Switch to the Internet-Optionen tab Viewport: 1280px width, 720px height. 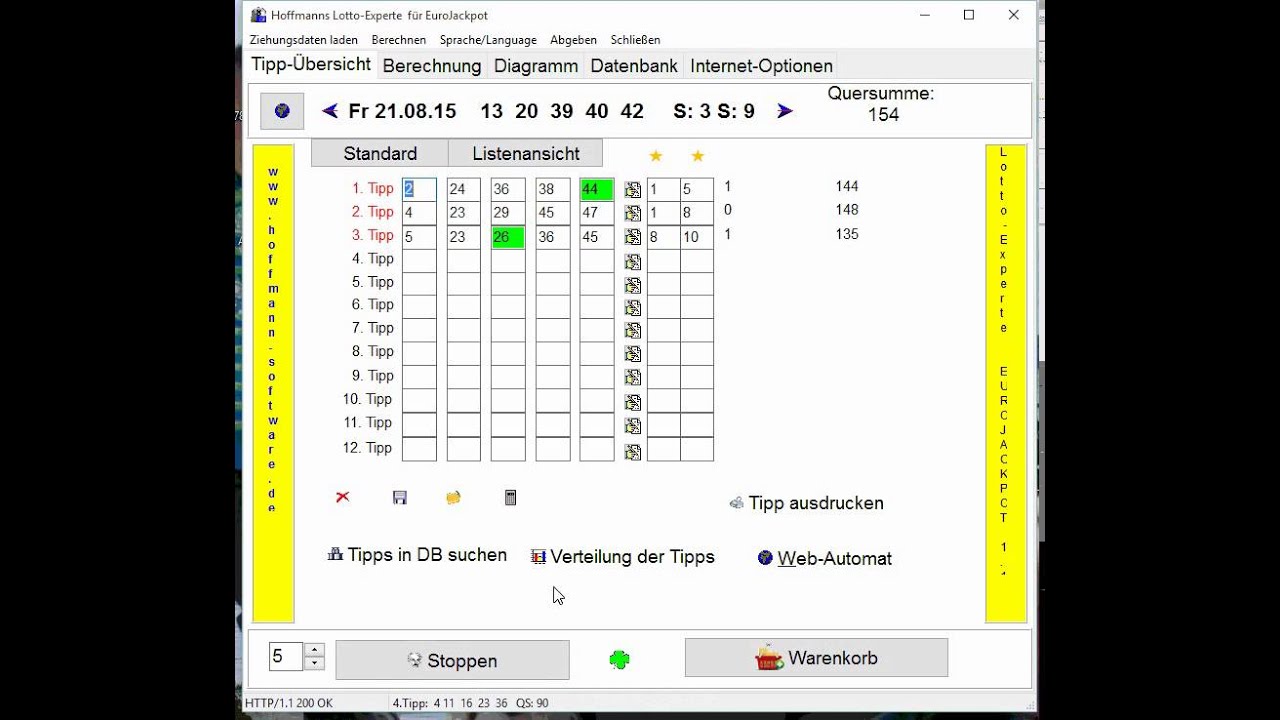coord(761,66)
